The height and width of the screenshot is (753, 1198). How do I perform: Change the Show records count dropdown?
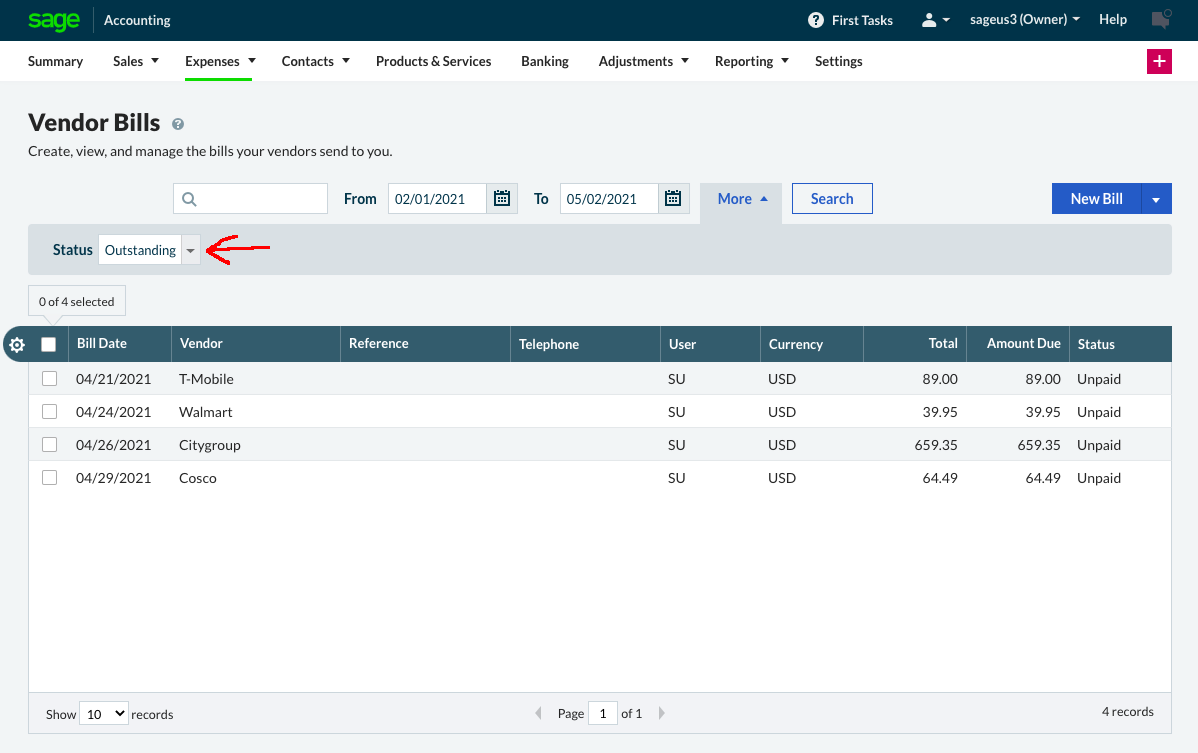pos(103,713)
